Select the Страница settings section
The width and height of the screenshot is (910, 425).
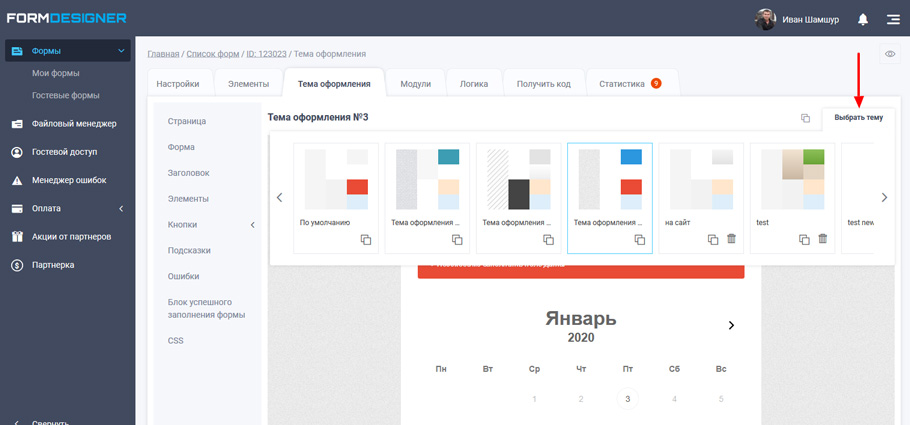(187, 121)
